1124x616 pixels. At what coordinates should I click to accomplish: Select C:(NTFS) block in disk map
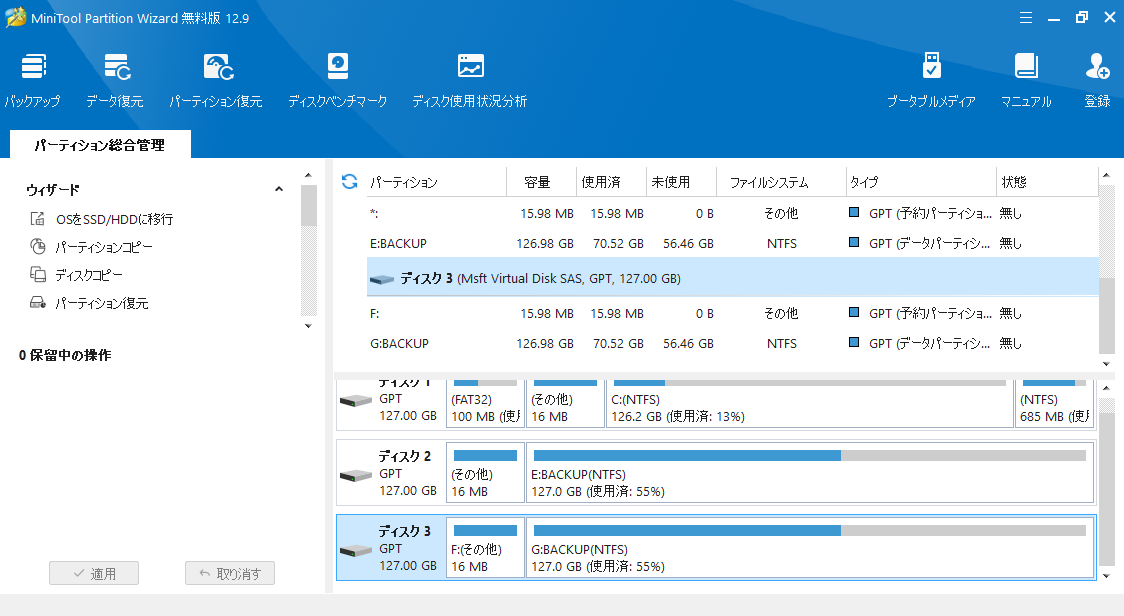[809, 404]
